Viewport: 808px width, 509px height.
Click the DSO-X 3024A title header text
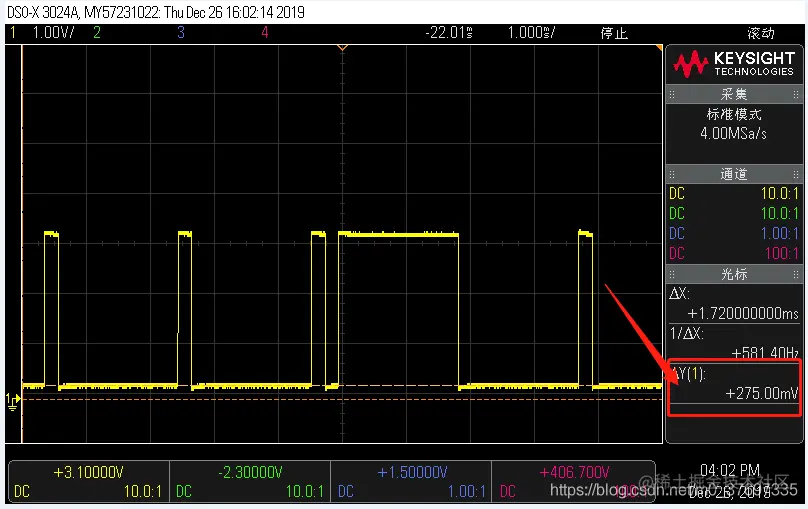click(x=156, y=12)
